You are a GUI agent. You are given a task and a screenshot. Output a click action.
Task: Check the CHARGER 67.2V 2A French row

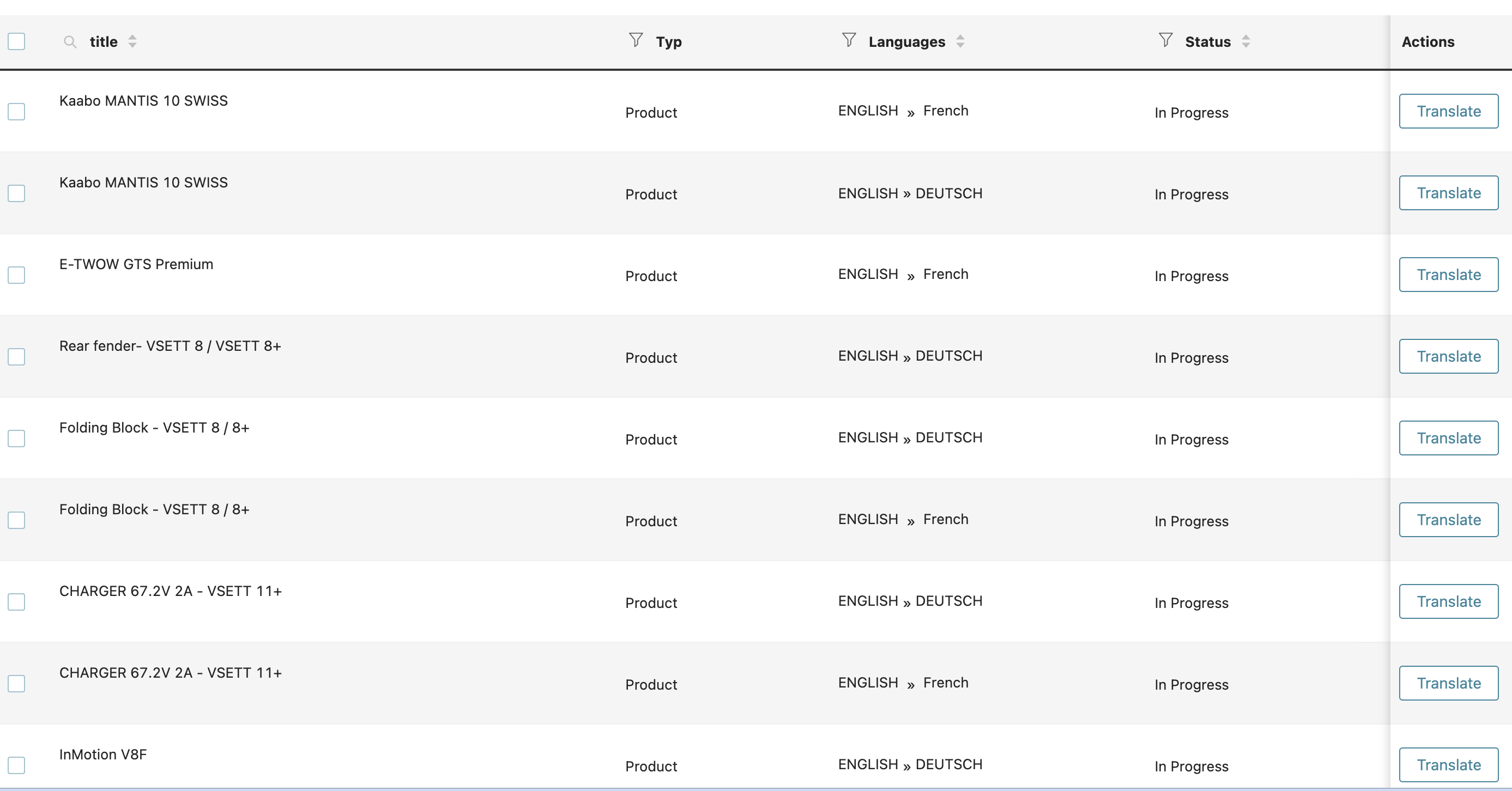tap(16, 684)
